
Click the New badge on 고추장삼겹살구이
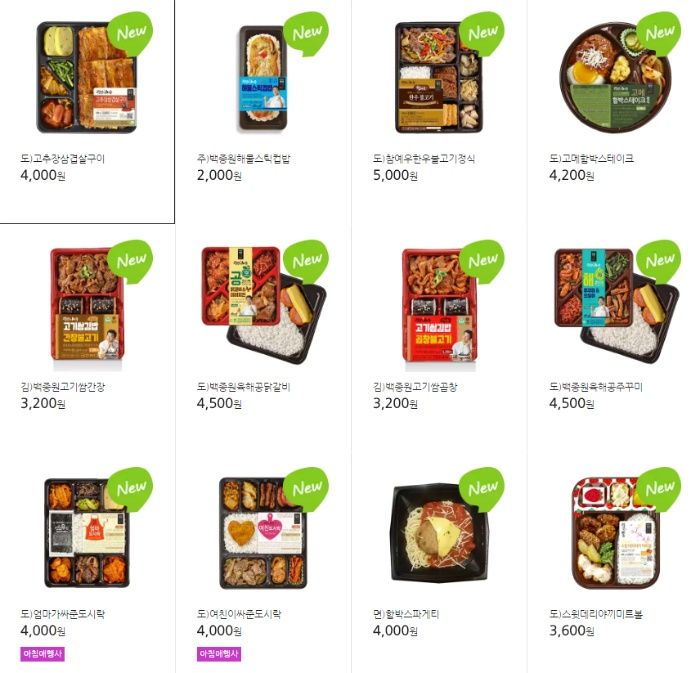[x=130, y=33]
